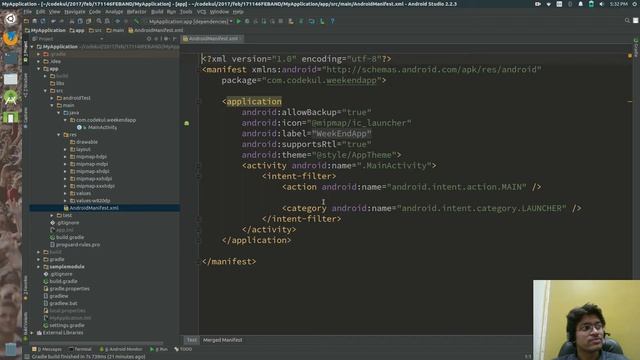Click the Help question mark toolbar icon

(332, 21)
